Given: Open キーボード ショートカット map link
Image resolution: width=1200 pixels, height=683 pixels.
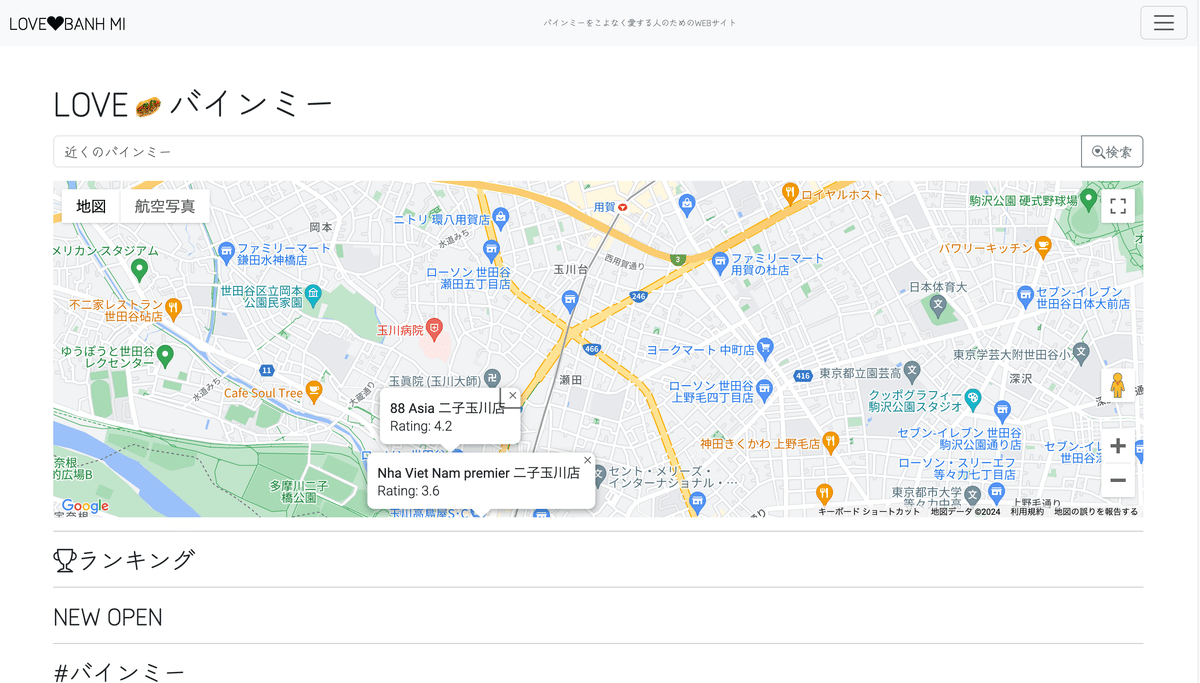Looking at the screenshot, I should coord(869,511).
